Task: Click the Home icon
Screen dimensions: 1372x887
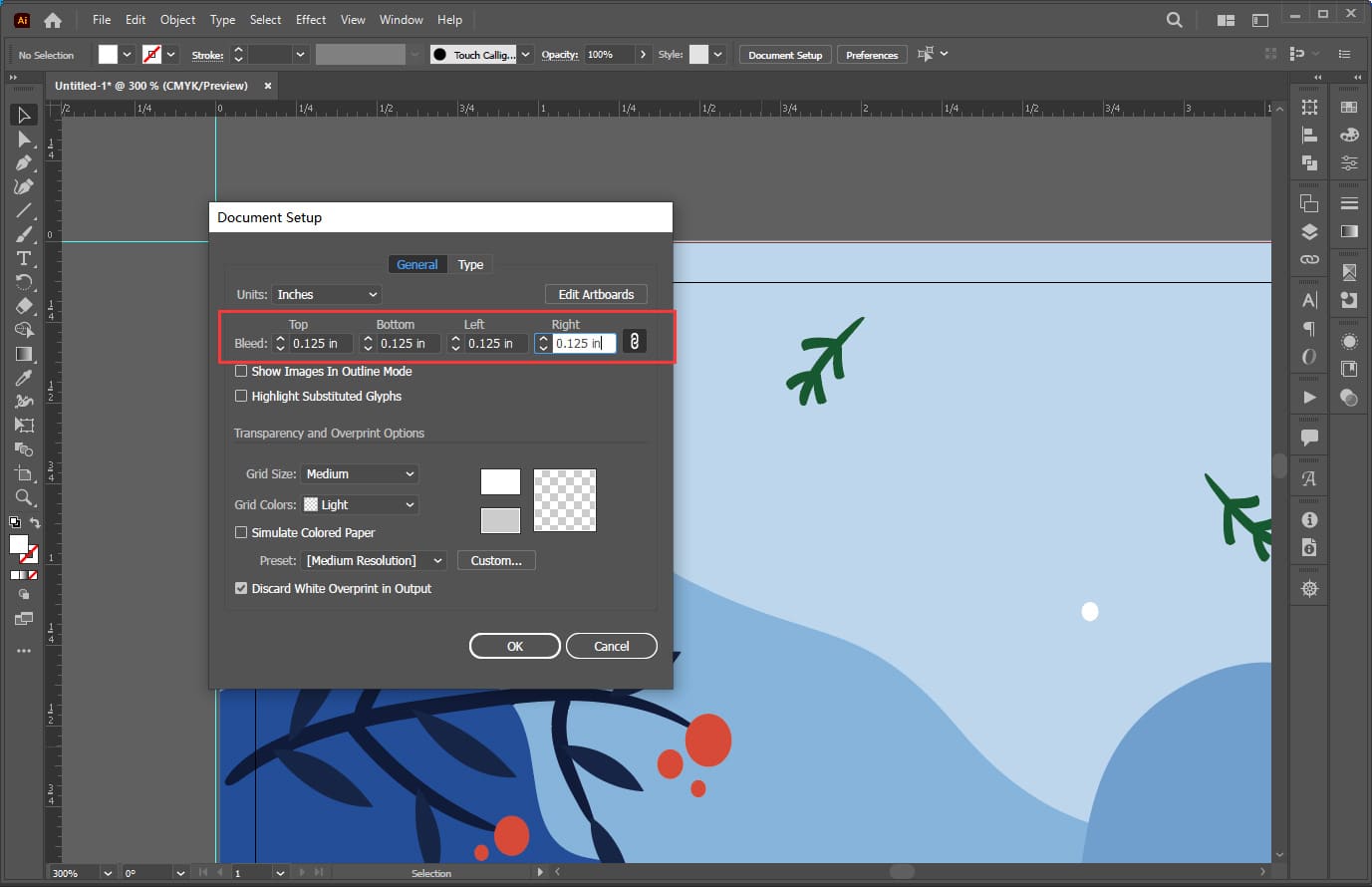Action: 53,20
